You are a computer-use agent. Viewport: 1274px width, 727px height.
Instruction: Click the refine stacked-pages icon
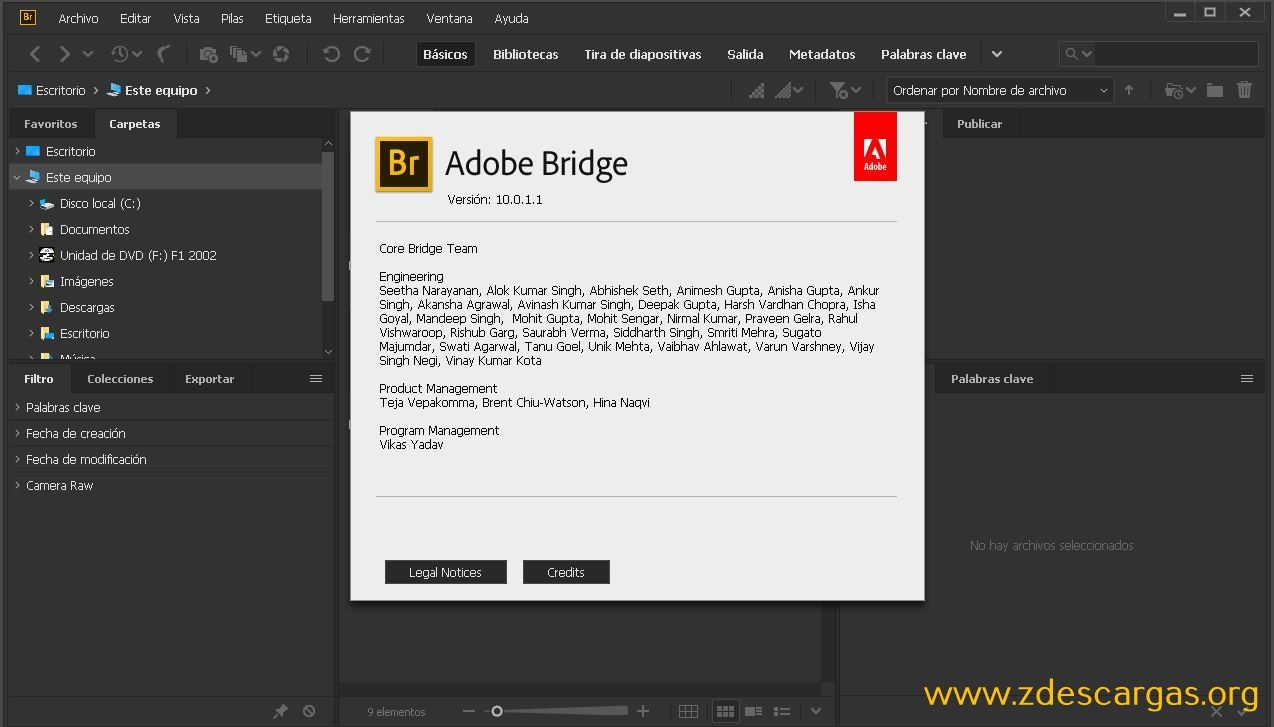tap(239, 54)
